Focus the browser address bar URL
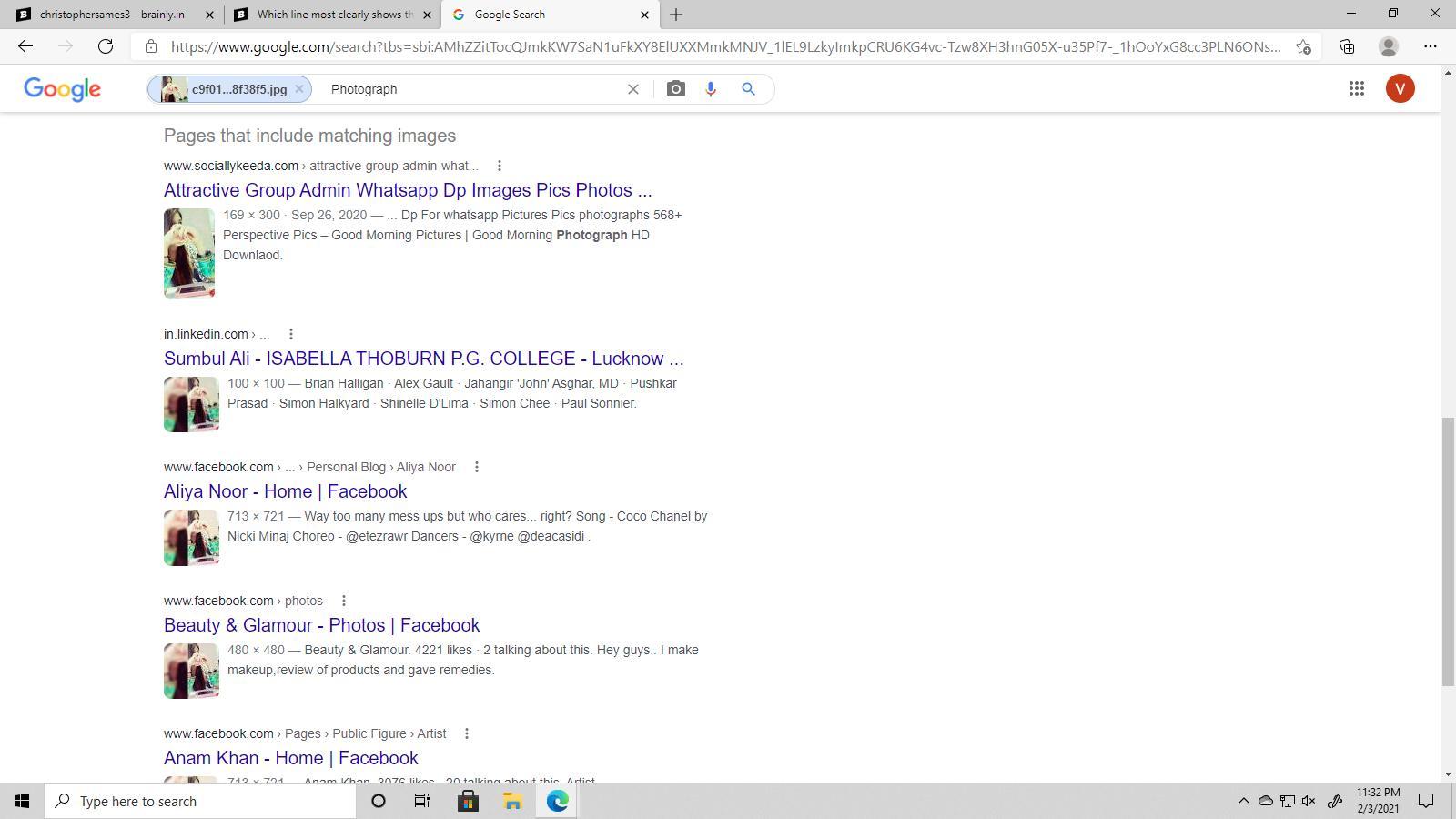Screen dimensions: 1456x819 tap(725, 46)
